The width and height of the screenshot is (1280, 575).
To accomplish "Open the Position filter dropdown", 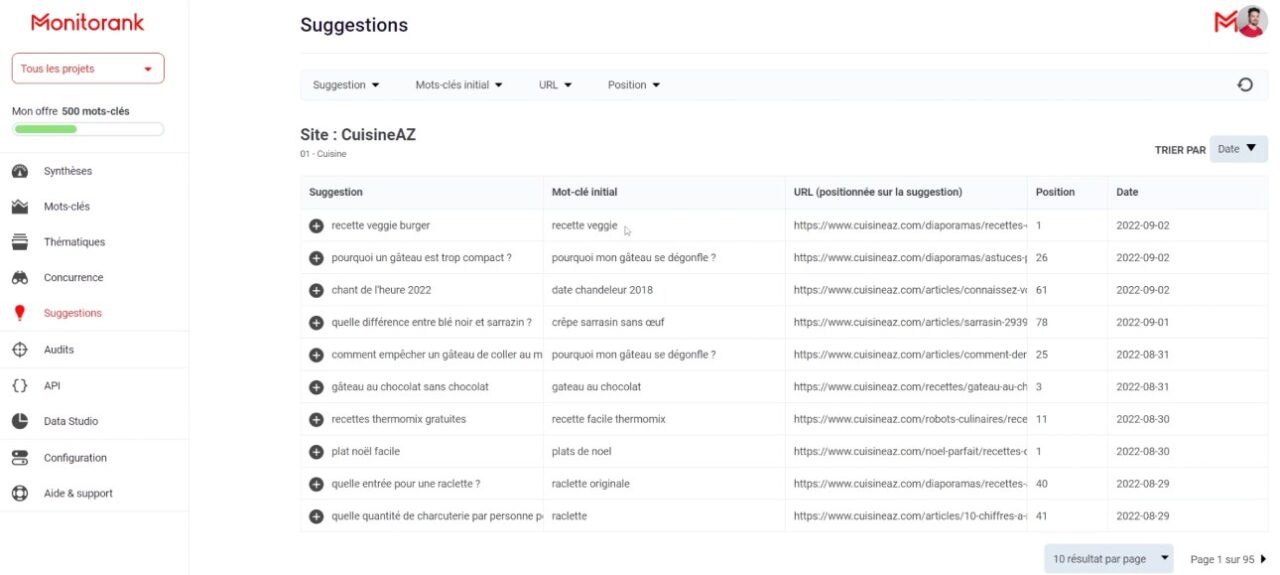I will (634, 85).
